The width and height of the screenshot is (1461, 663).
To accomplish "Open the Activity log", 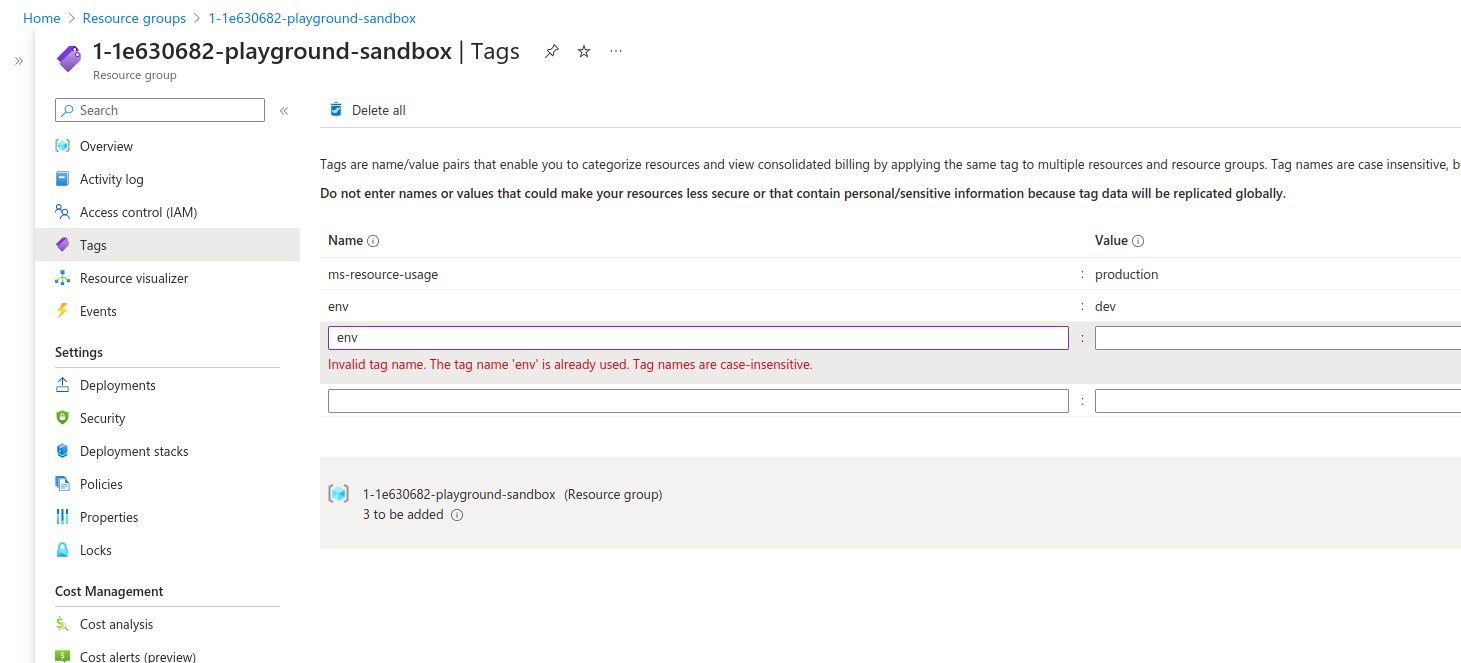I will [x=111, y=179].
